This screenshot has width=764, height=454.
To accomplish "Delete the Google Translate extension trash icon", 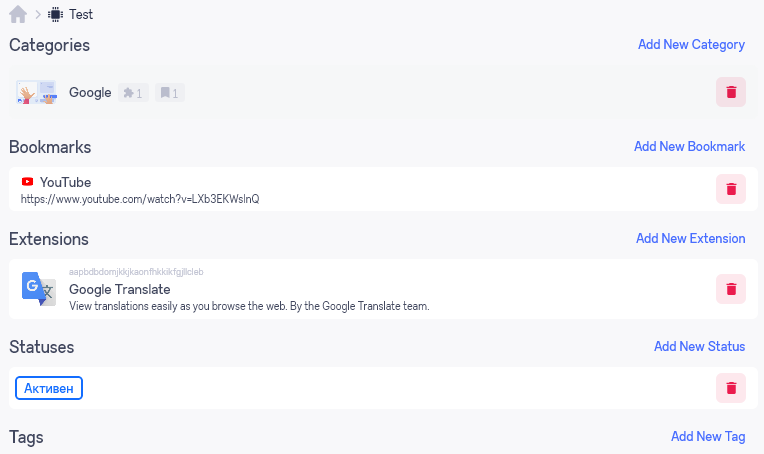I will point(731,289).
